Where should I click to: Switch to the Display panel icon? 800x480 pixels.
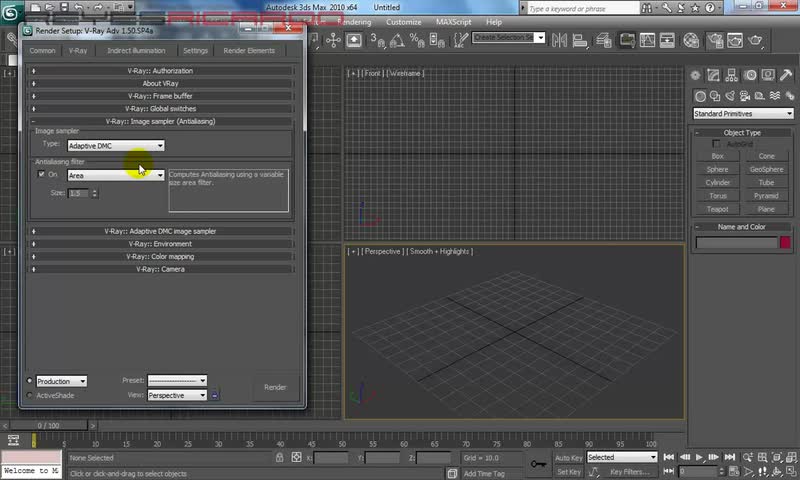click(768, 75)
